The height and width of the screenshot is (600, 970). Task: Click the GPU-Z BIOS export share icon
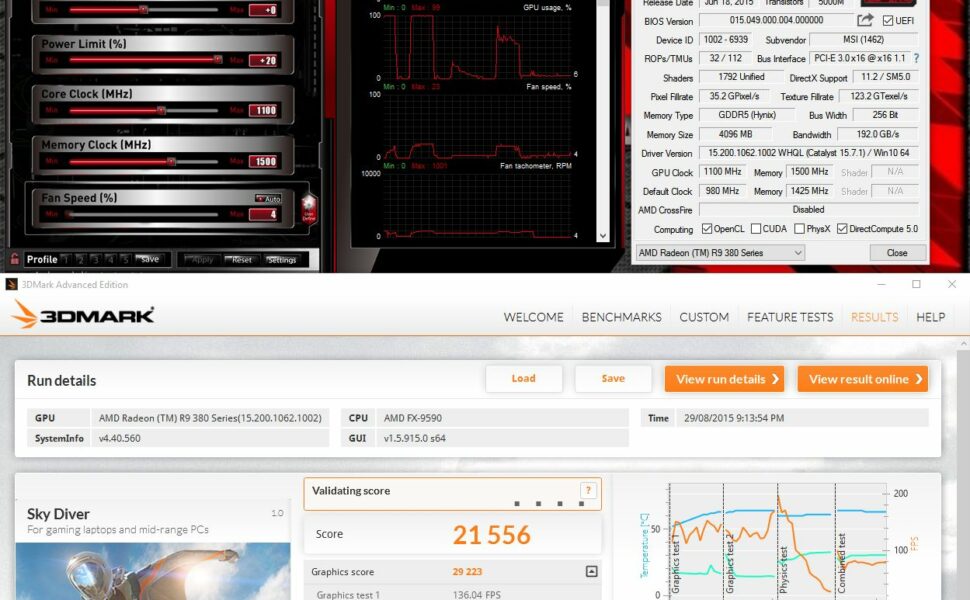point(865,20)
